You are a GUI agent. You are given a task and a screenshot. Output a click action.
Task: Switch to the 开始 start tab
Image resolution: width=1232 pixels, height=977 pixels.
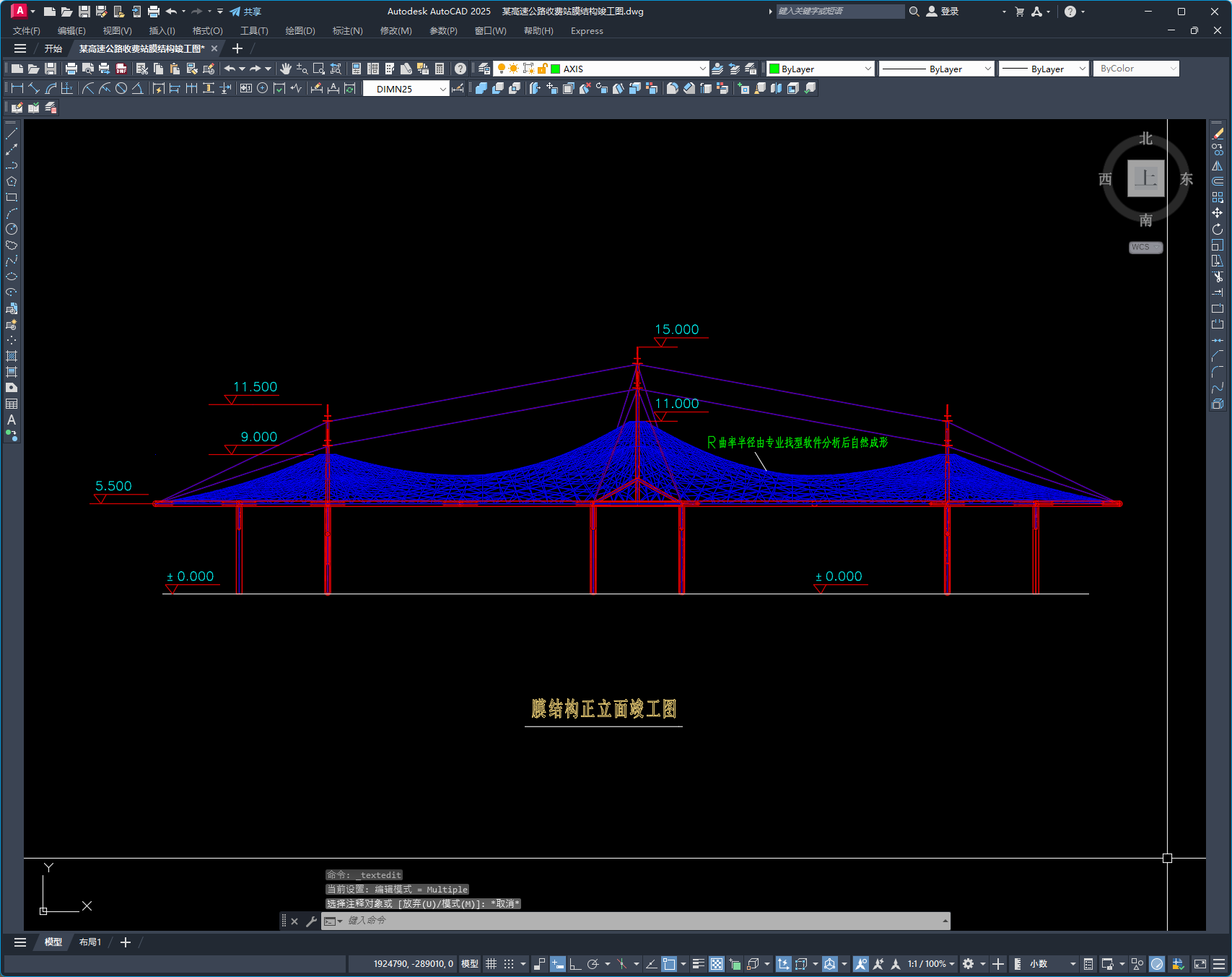point(53,49)
